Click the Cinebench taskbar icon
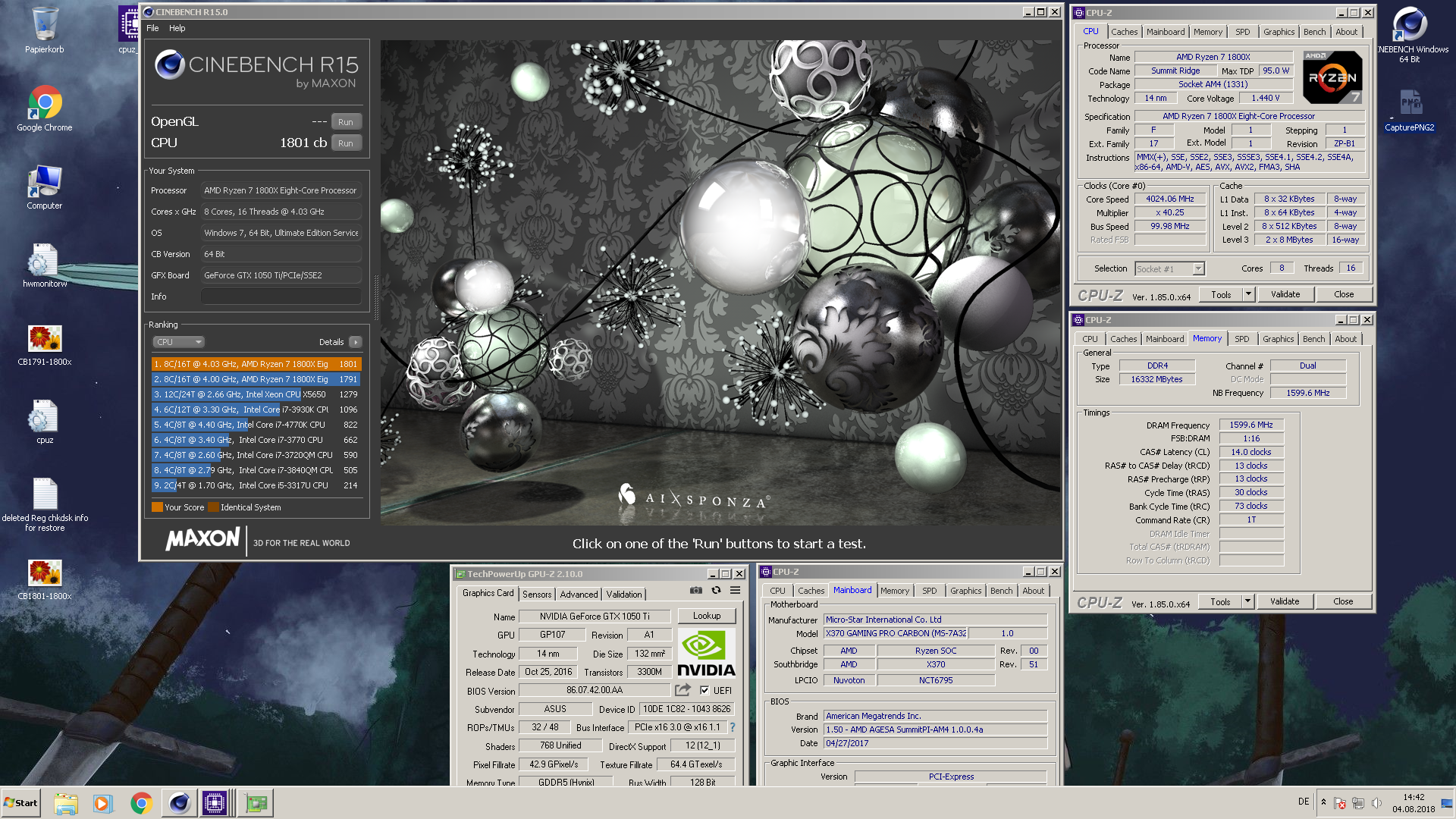 point(179,803)
